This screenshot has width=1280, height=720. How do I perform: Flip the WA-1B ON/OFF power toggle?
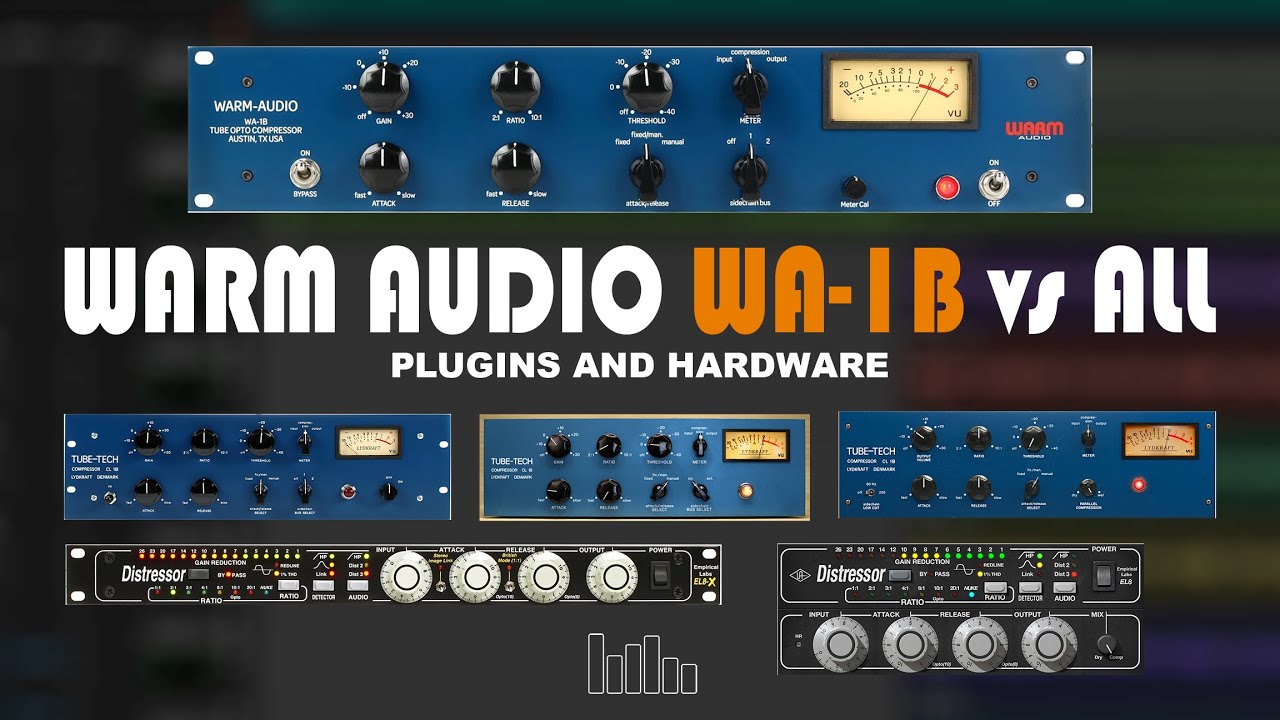tap(994, 185)
